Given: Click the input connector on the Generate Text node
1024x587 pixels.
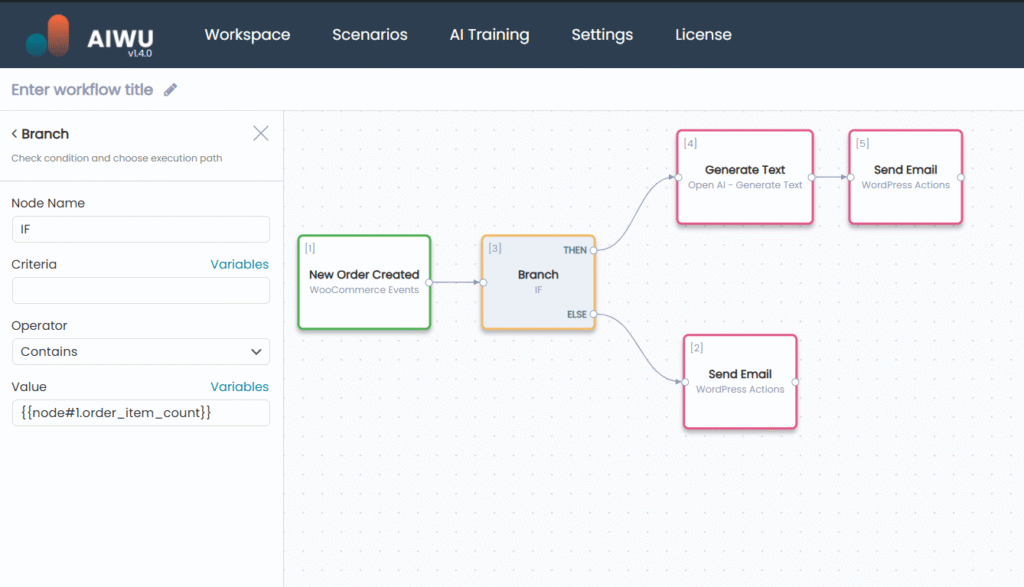Looking at the screenshot, I should (x=676, y=176).
